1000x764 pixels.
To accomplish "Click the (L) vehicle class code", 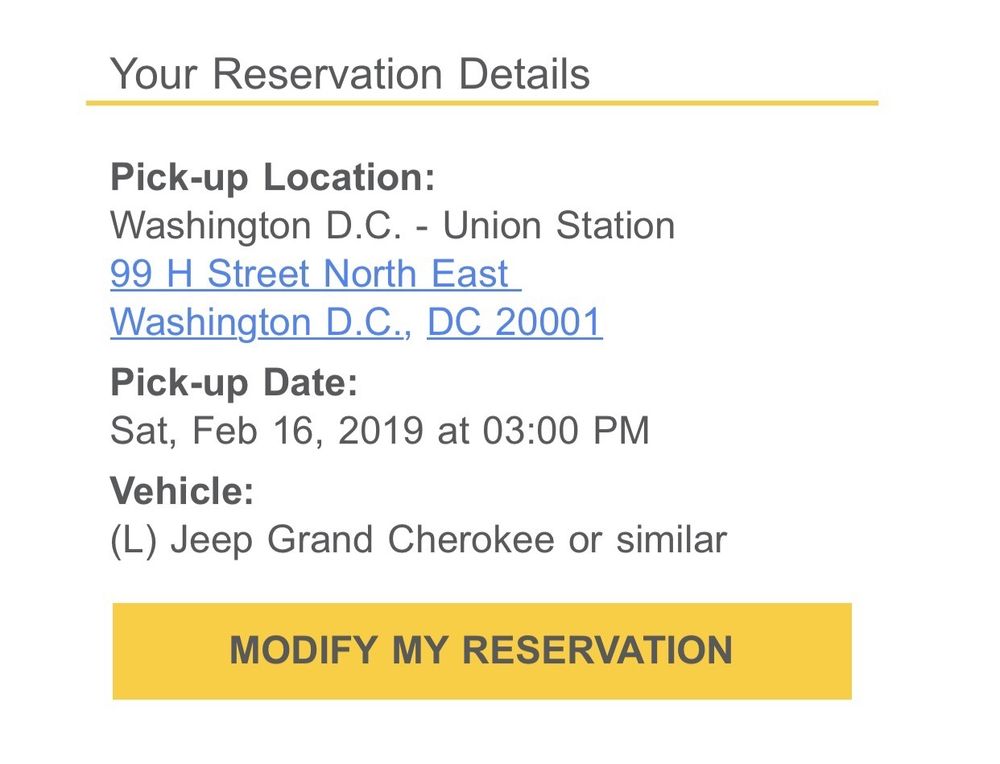I will (134, 540).
